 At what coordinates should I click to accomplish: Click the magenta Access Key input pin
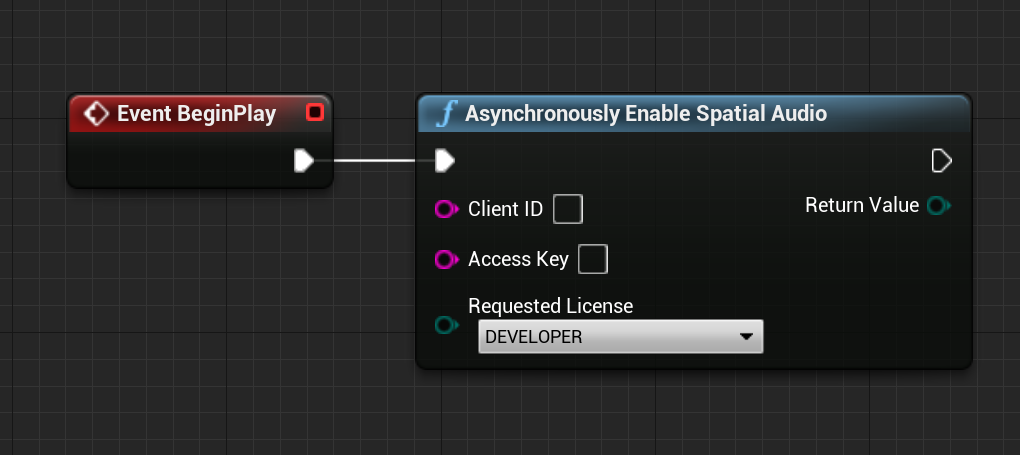[x=446, y=260]
